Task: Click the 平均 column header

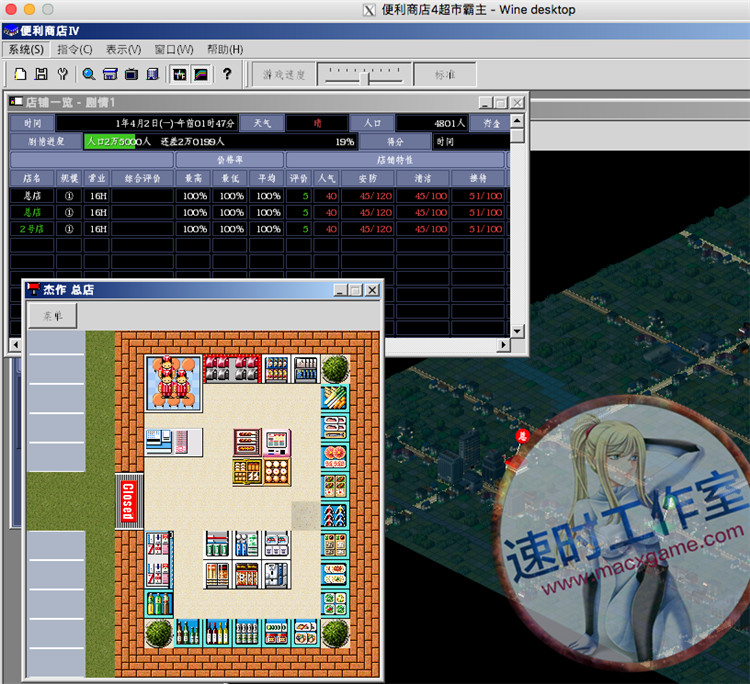Action: [267, 178]
